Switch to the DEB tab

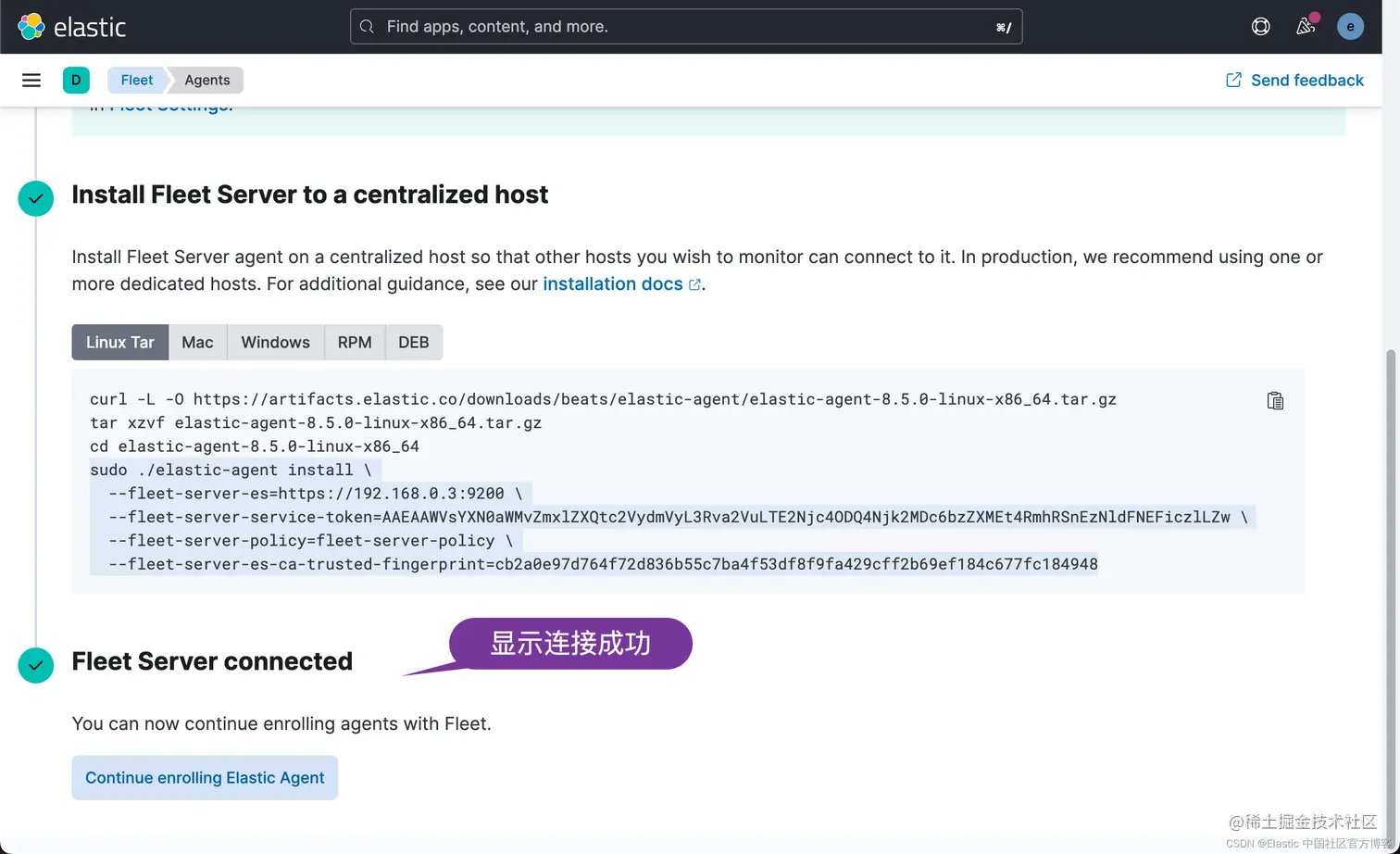pos(414,342)
